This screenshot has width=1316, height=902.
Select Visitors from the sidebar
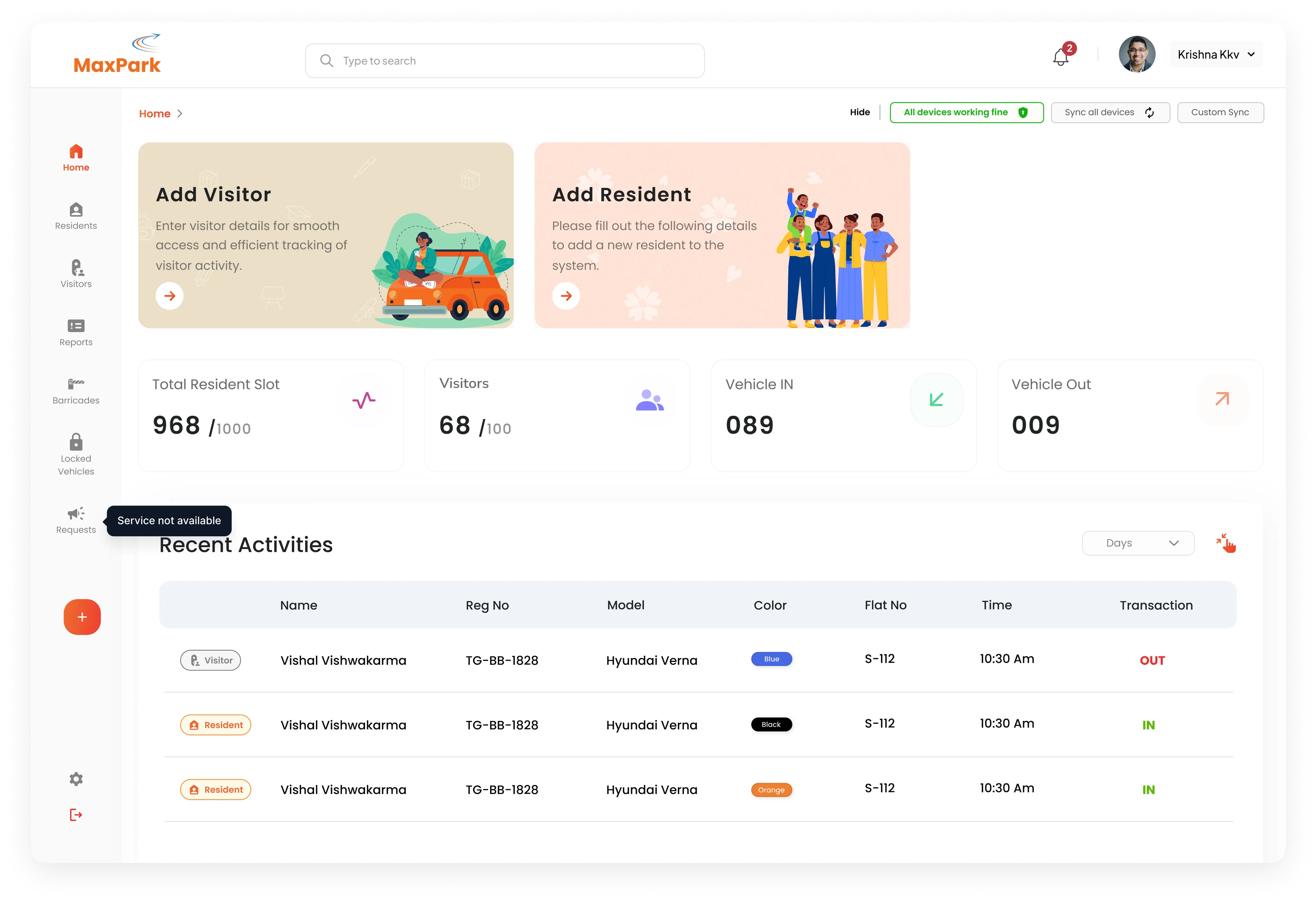click(x=76, y=274)
